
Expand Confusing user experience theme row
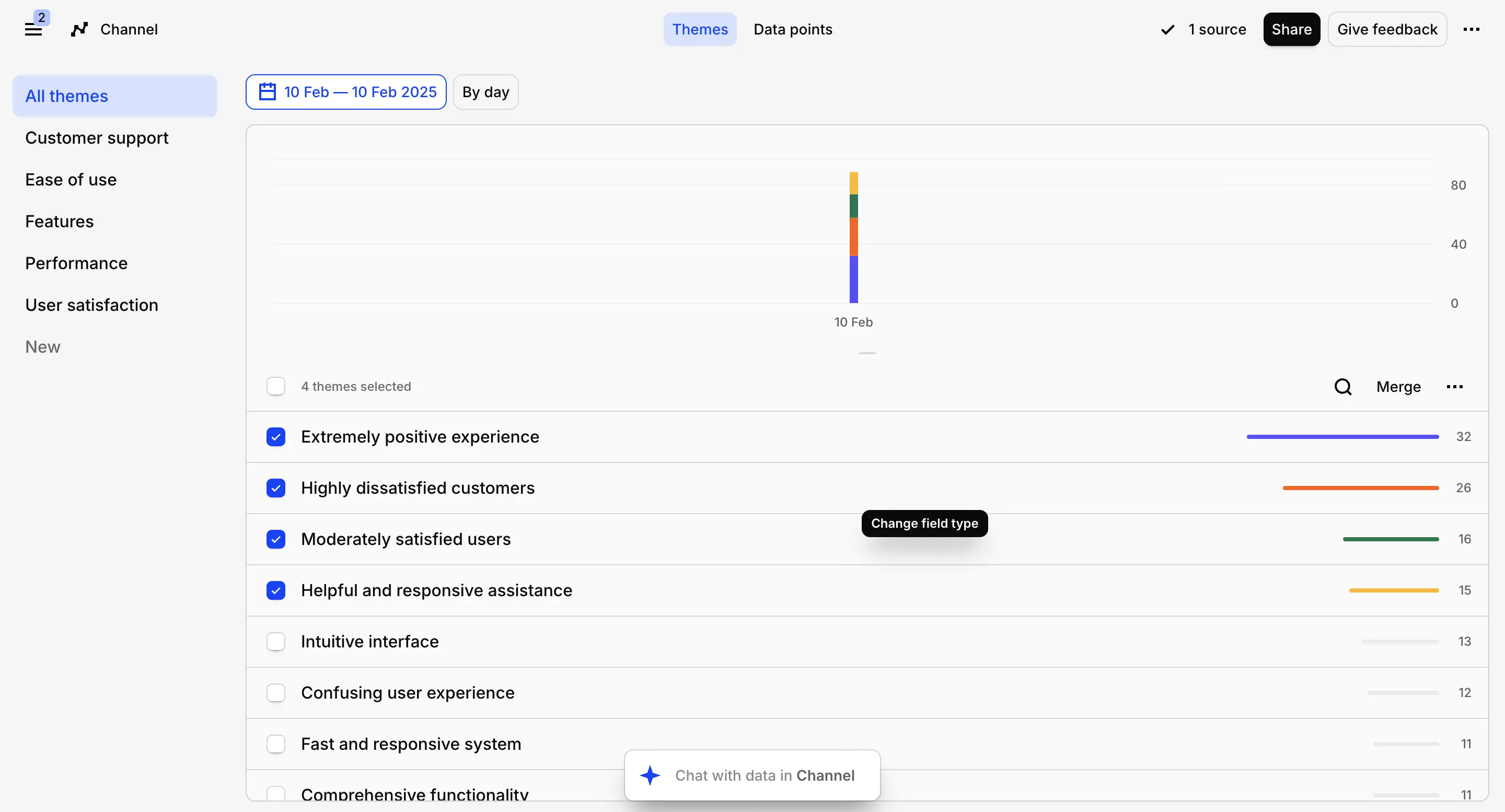[x=407, y=692]
